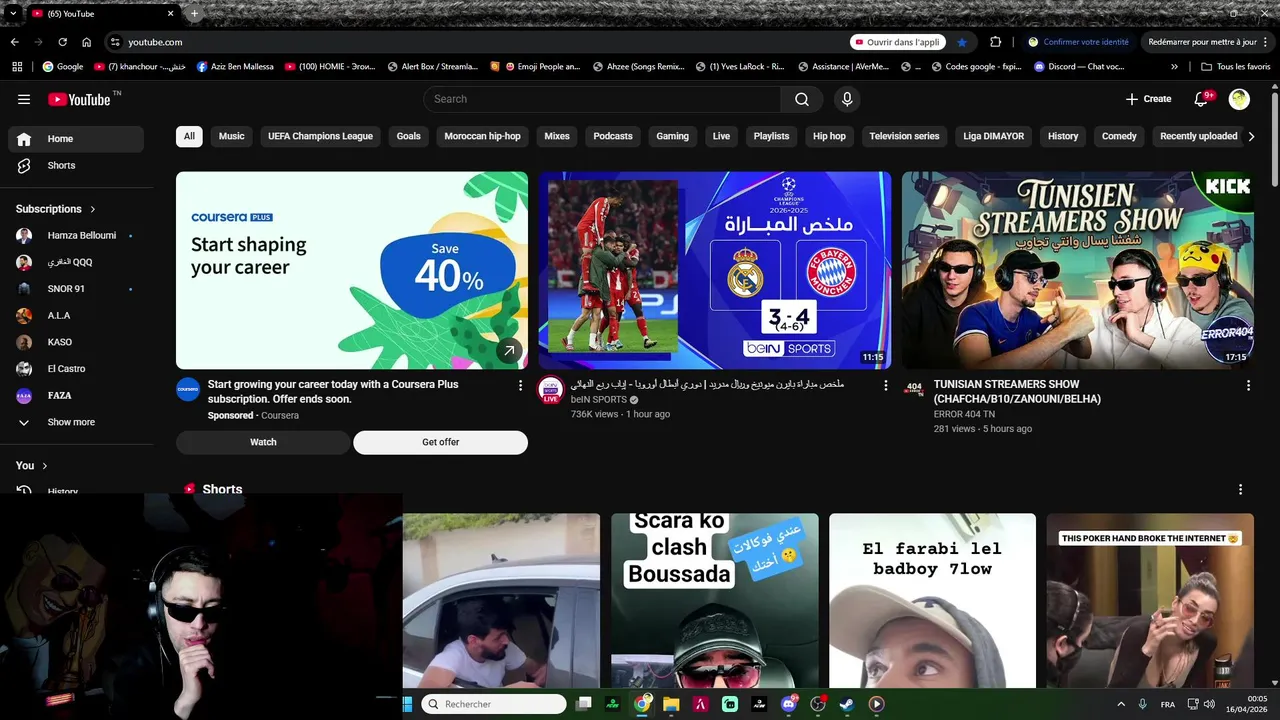Click the Get offer button
Screen dimensions: 1280x720
click(x=440, y=442)
